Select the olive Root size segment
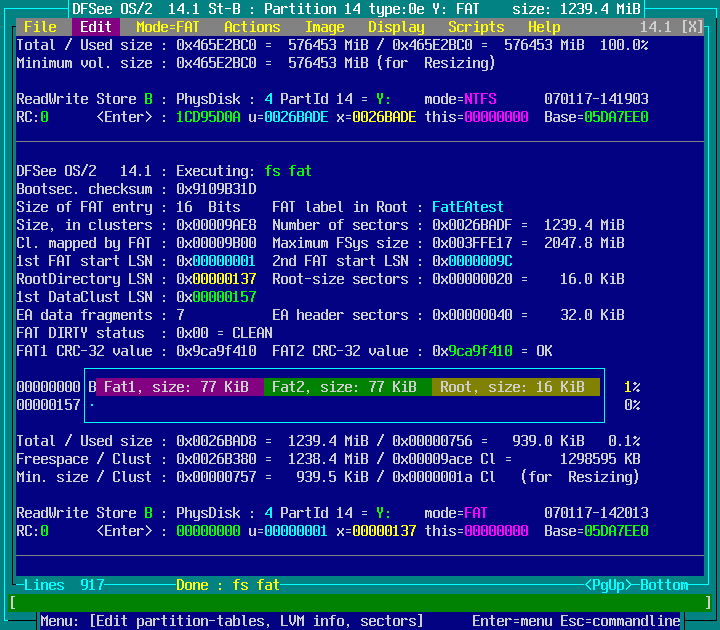The width and height of the screenshot is (720, 630). (516, 387)
